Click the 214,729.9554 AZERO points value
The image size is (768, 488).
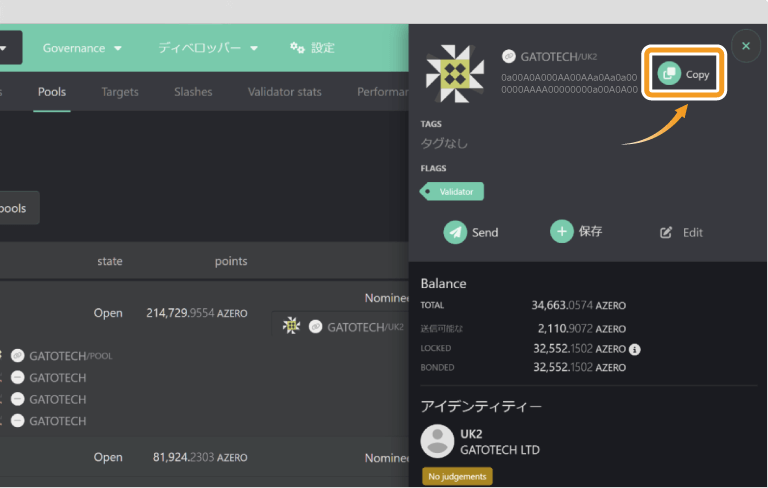click(197, 313)
